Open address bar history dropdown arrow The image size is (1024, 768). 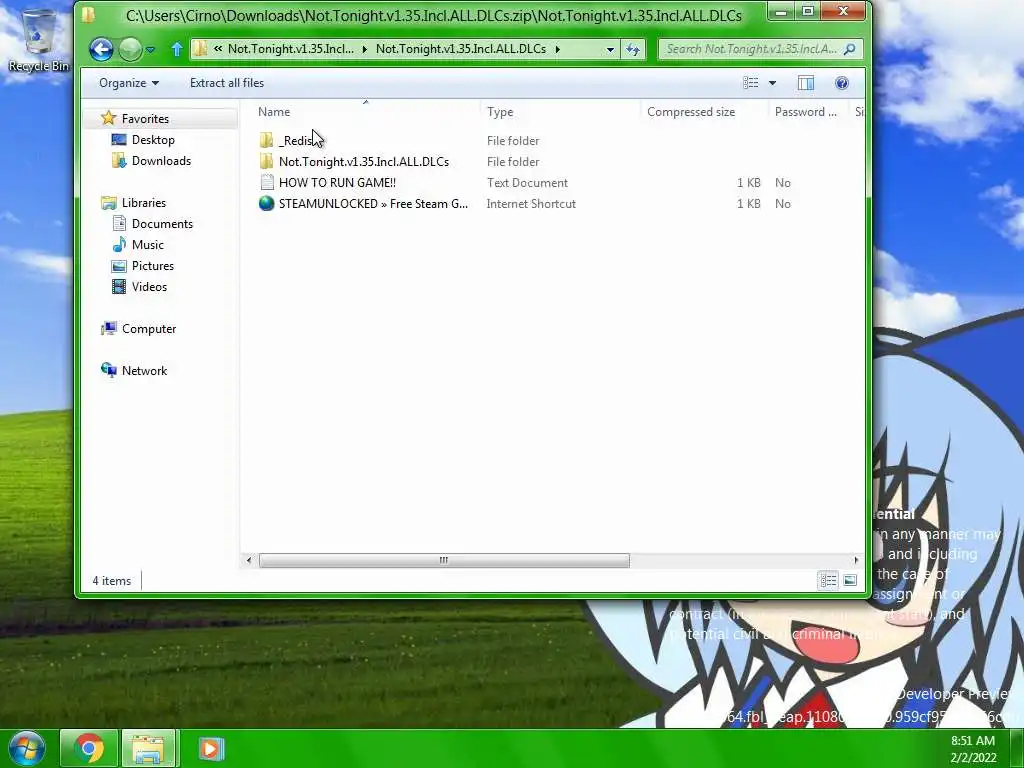610,49
